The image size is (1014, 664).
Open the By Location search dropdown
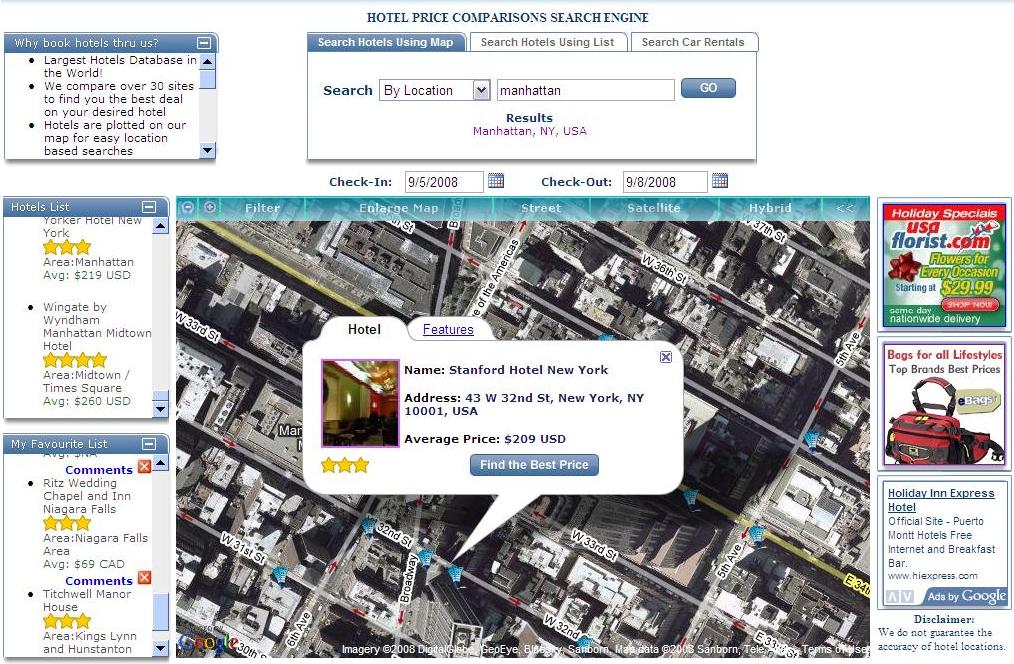click(481, 90)
